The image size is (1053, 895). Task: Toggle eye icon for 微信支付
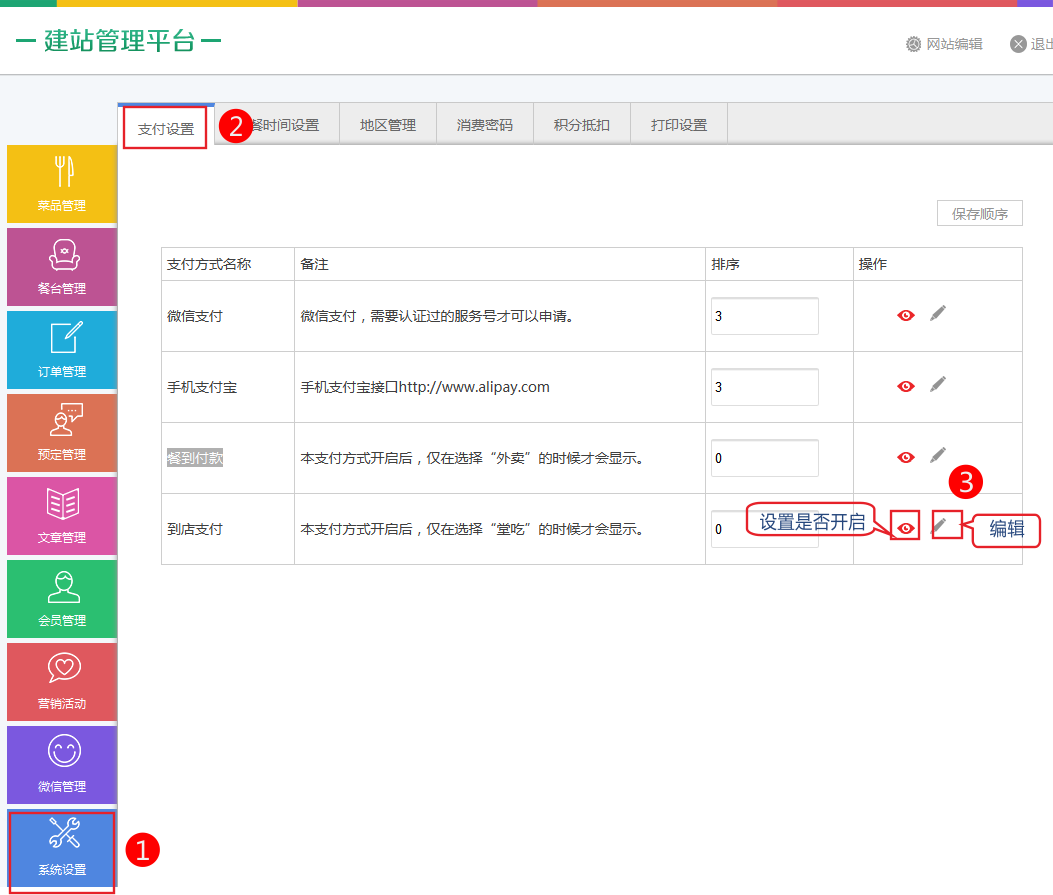[x=906, y=315]
